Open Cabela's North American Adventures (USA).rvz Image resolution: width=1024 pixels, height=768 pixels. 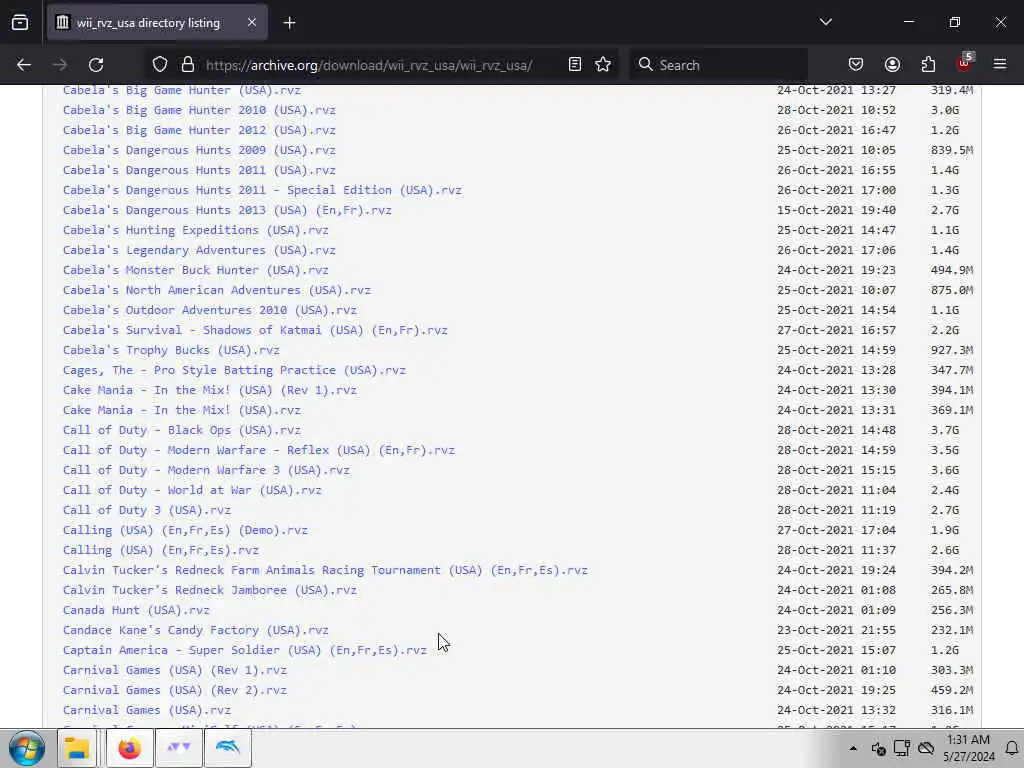click(x=217, y=290)
